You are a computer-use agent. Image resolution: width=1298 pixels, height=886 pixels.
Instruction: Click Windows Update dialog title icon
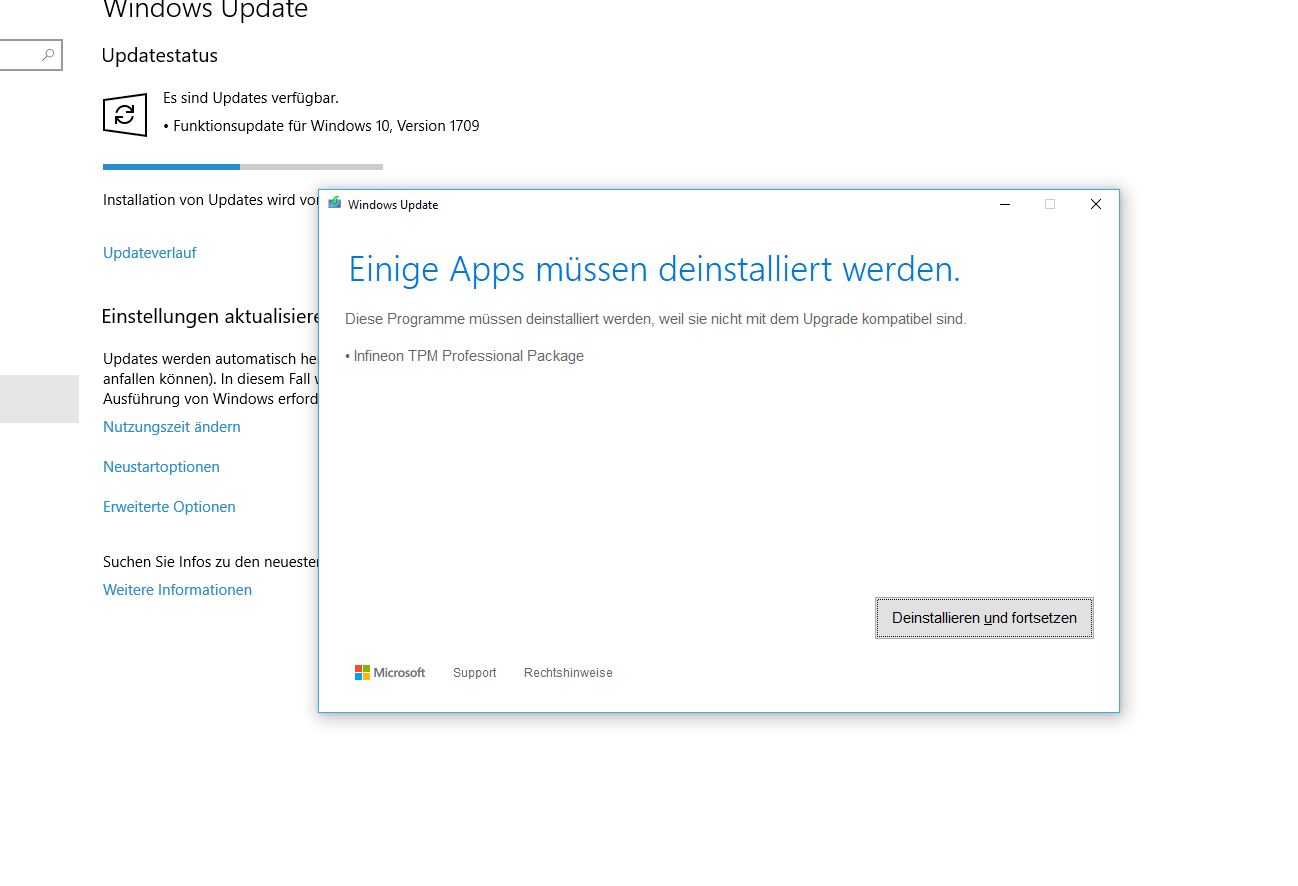(335, 203)
